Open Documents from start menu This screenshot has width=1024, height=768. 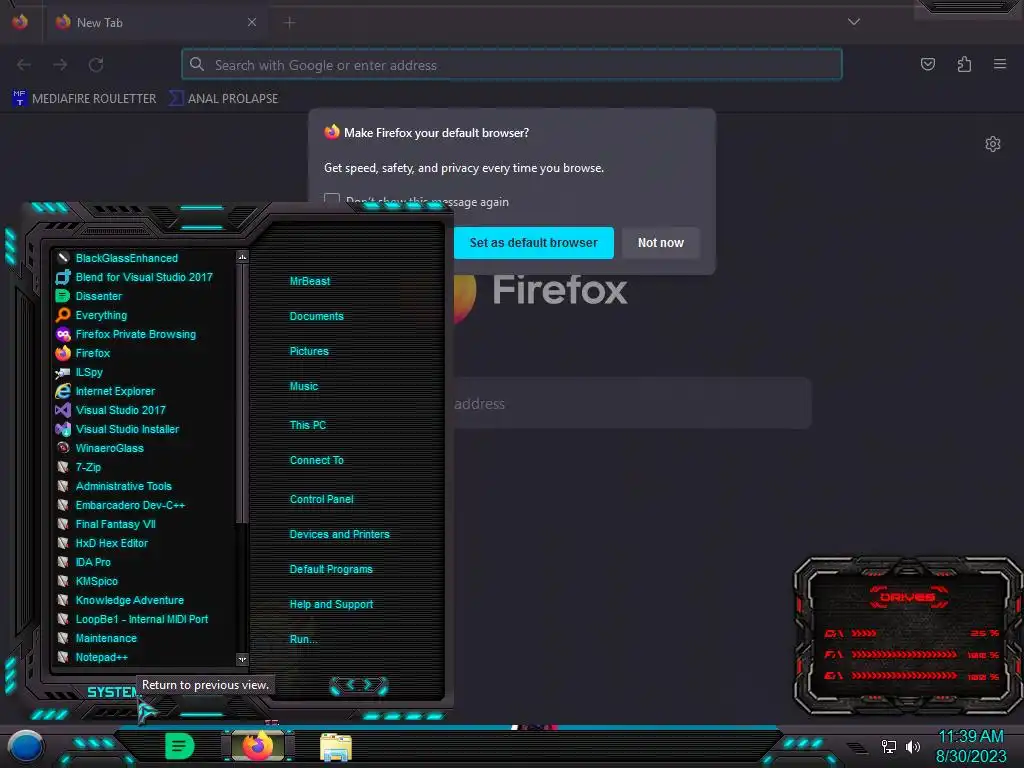[x=316, y=316]
